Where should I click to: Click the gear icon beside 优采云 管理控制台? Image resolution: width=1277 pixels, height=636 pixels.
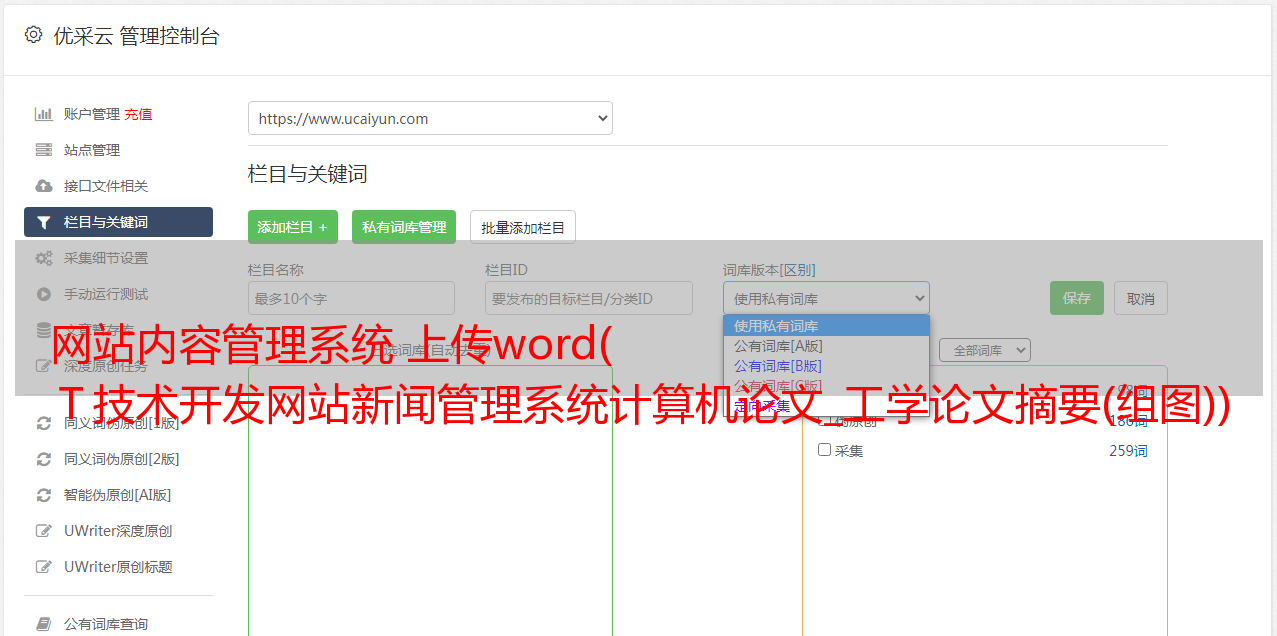(33, 35)
